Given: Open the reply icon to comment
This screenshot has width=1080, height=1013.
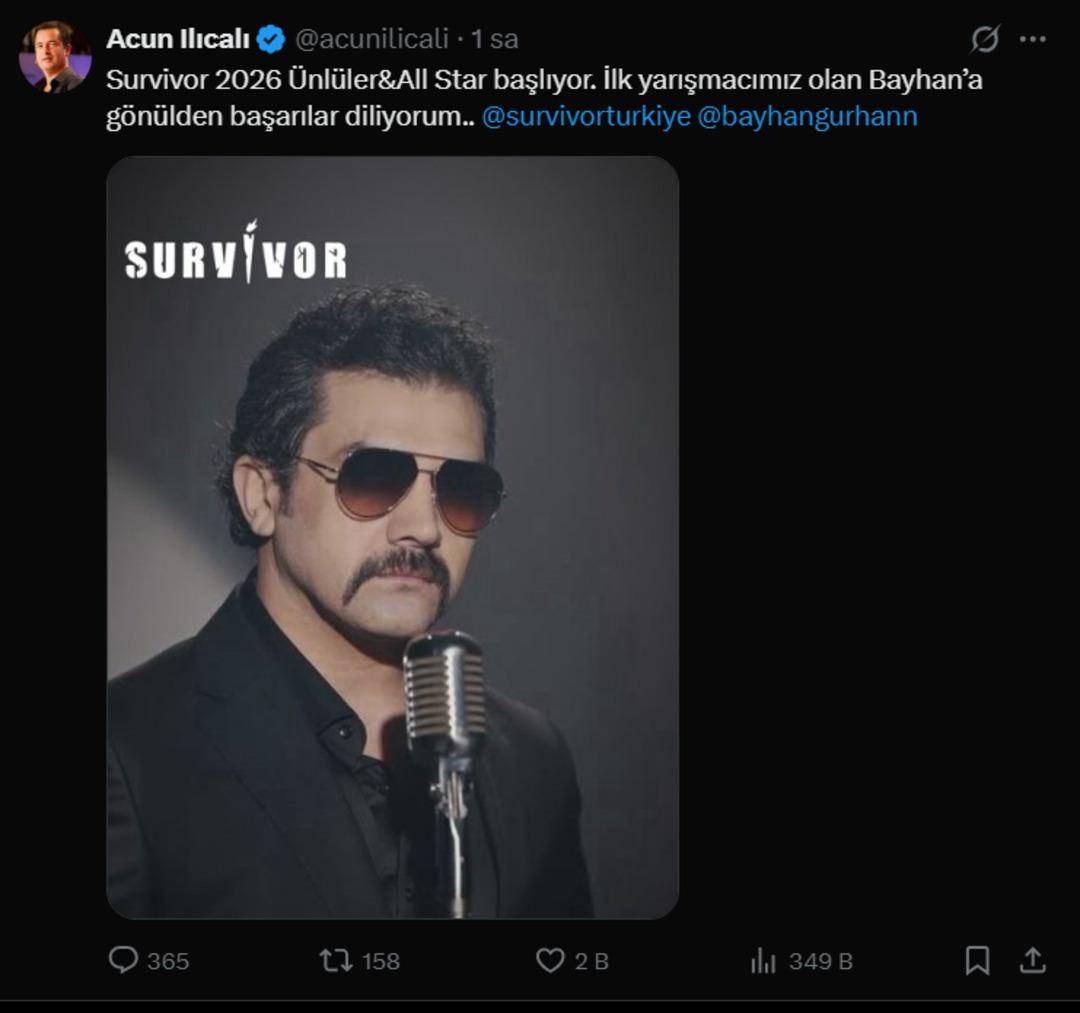Looking at the screenshot, I should 123,961.
